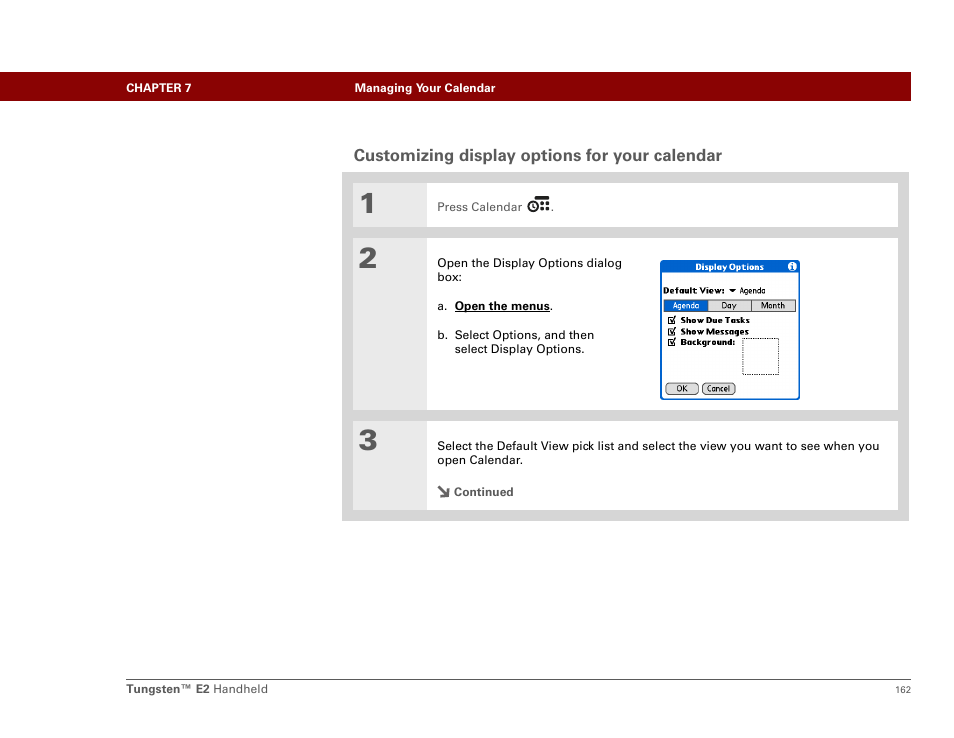This screenshot has height=738, width=954.
Task: Uncheck the Show Messages checkbox
Action: point(672,332)
